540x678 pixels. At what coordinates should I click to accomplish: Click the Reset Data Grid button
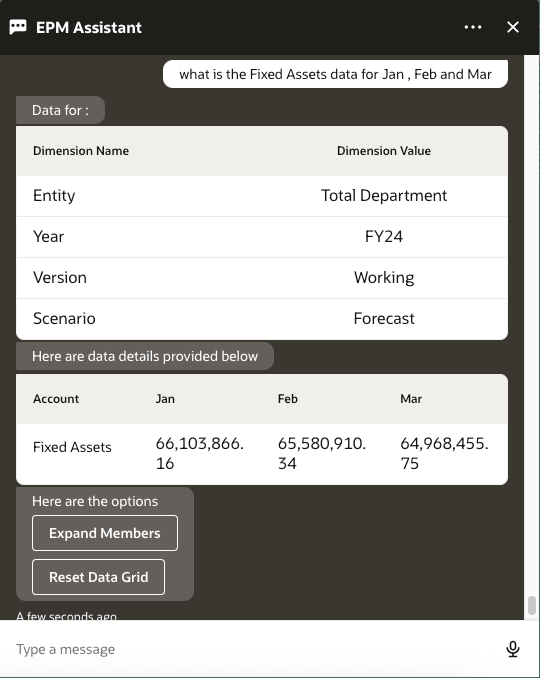[98, 577]
